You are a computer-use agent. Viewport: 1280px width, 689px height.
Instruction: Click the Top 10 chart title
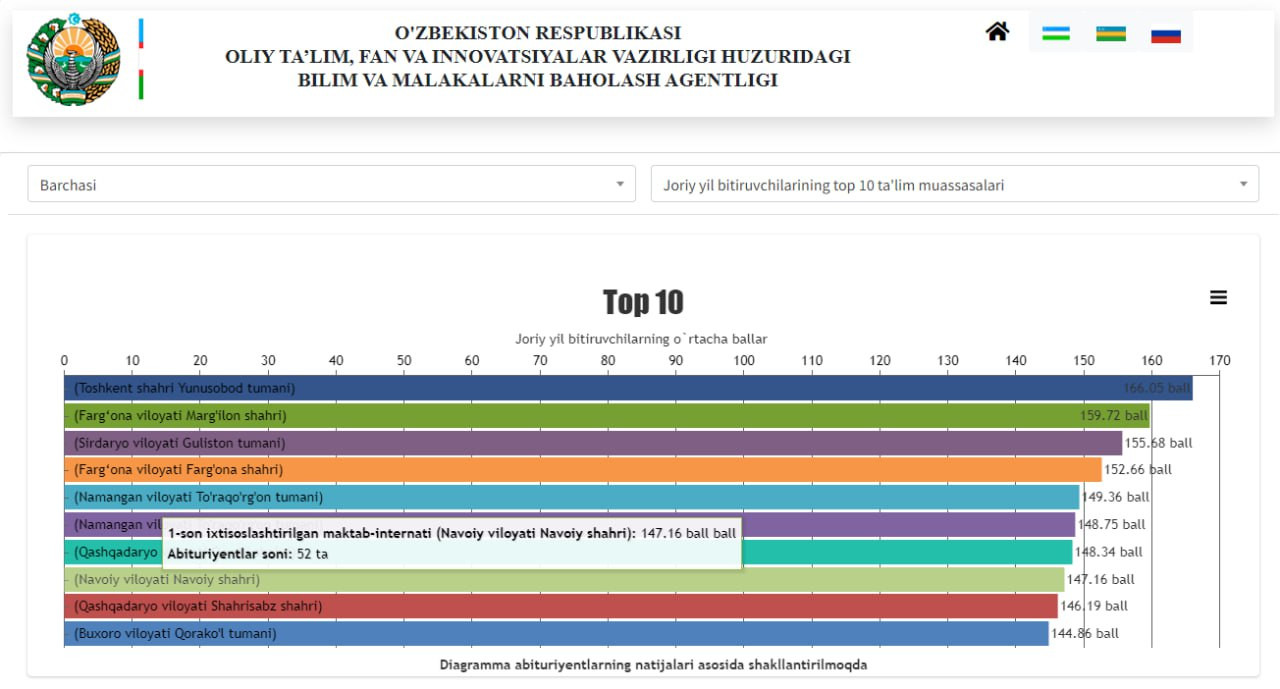pyautogui.click(x=643, y=302)
